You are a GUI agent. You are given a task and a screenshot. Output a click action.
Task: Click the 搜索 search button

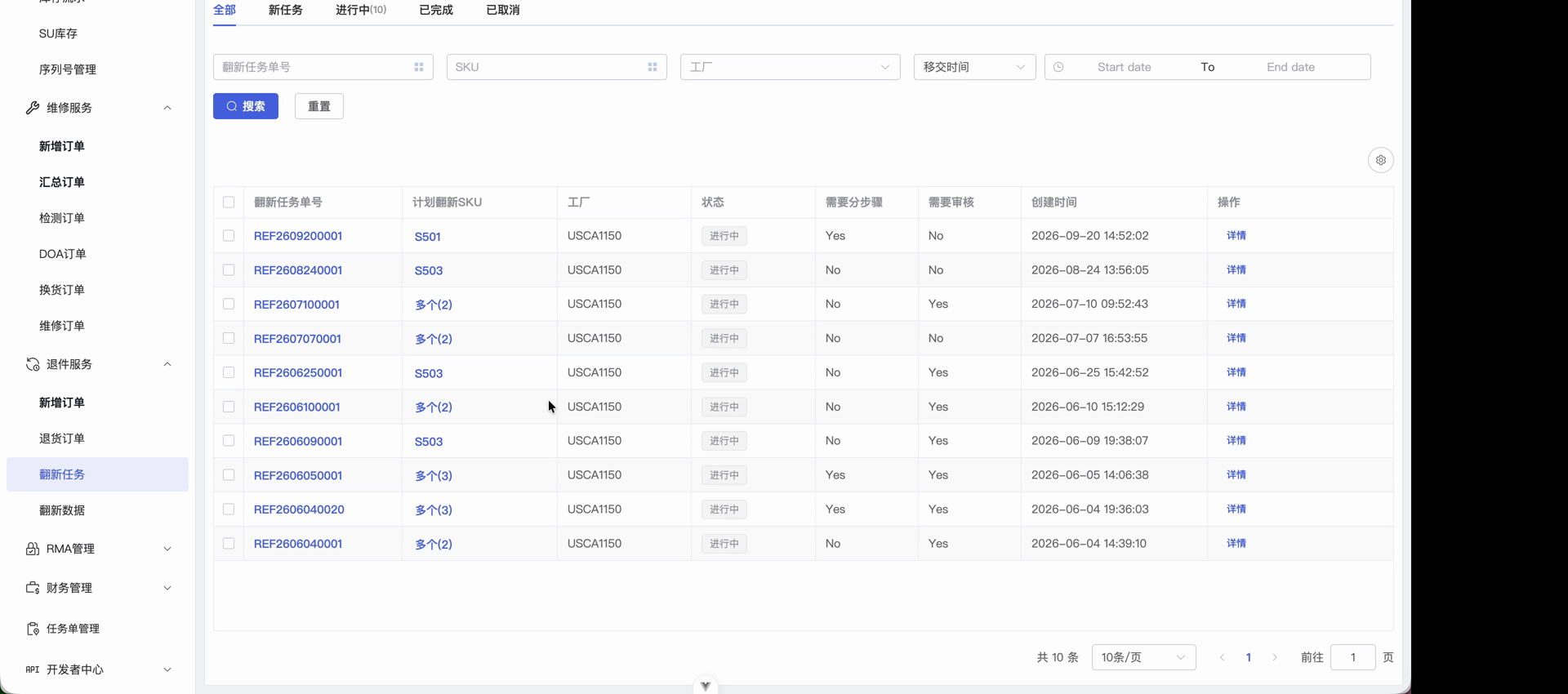coord(246,106)
